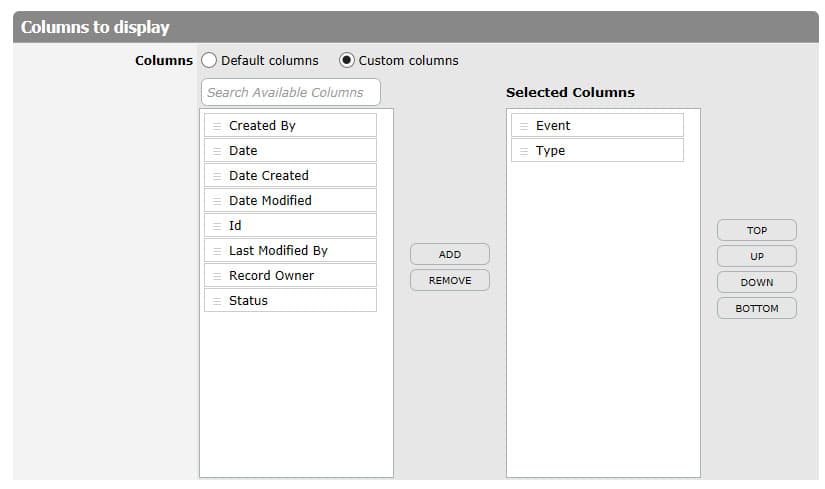Click the drag handle icon beside Date Created
825x489 pixels.
click(217, 176)
